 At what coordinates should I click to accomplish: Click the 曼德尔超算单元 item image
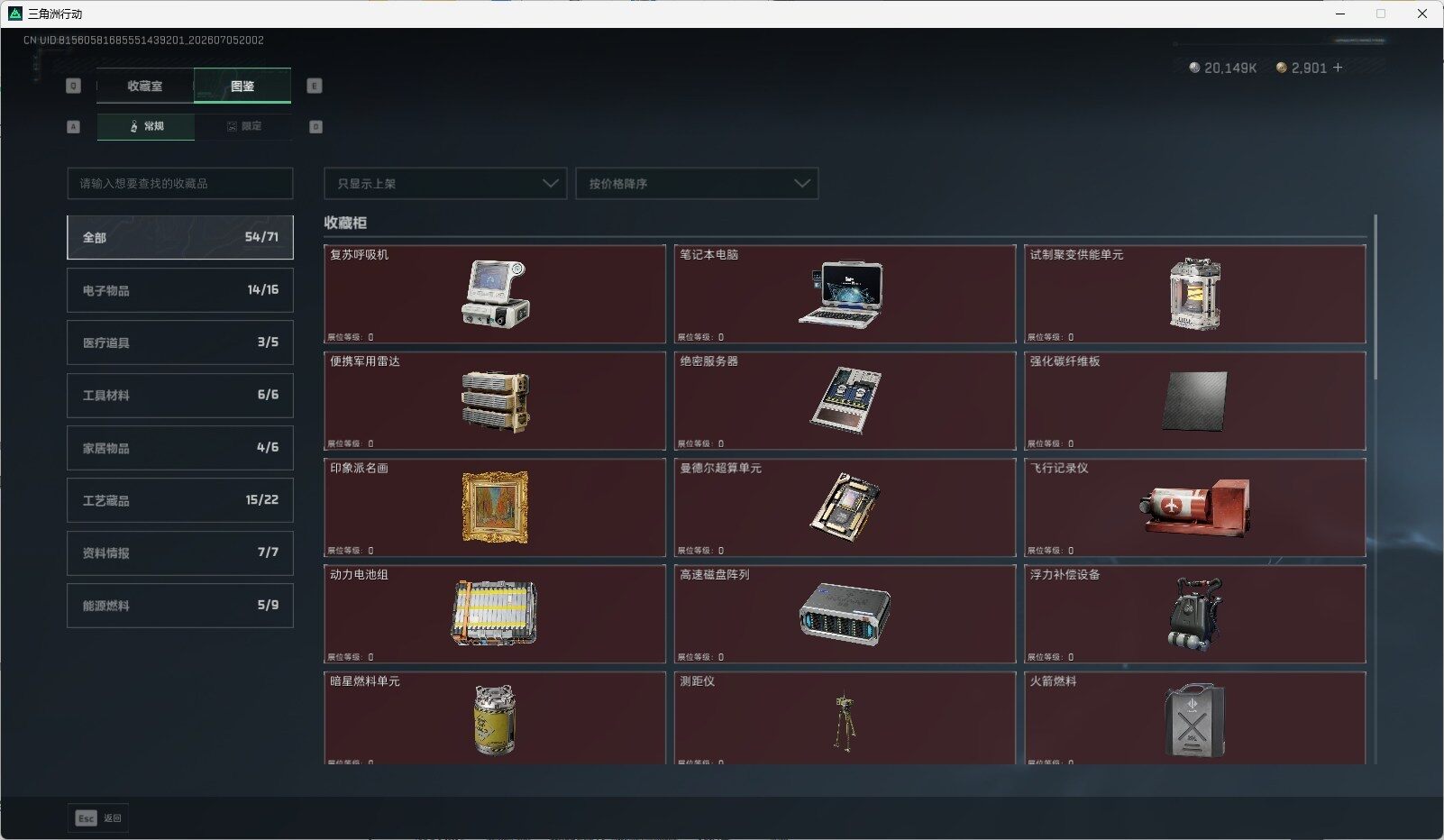(845, 507)
